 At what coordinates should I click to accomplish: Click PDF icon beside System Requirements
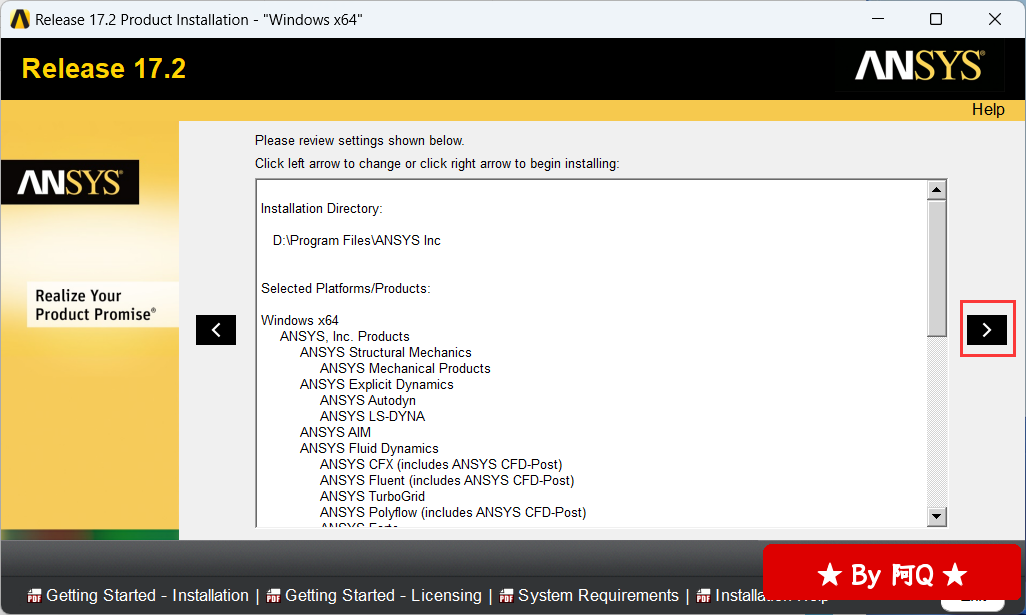pyautogui.click(x=506, y=596)
